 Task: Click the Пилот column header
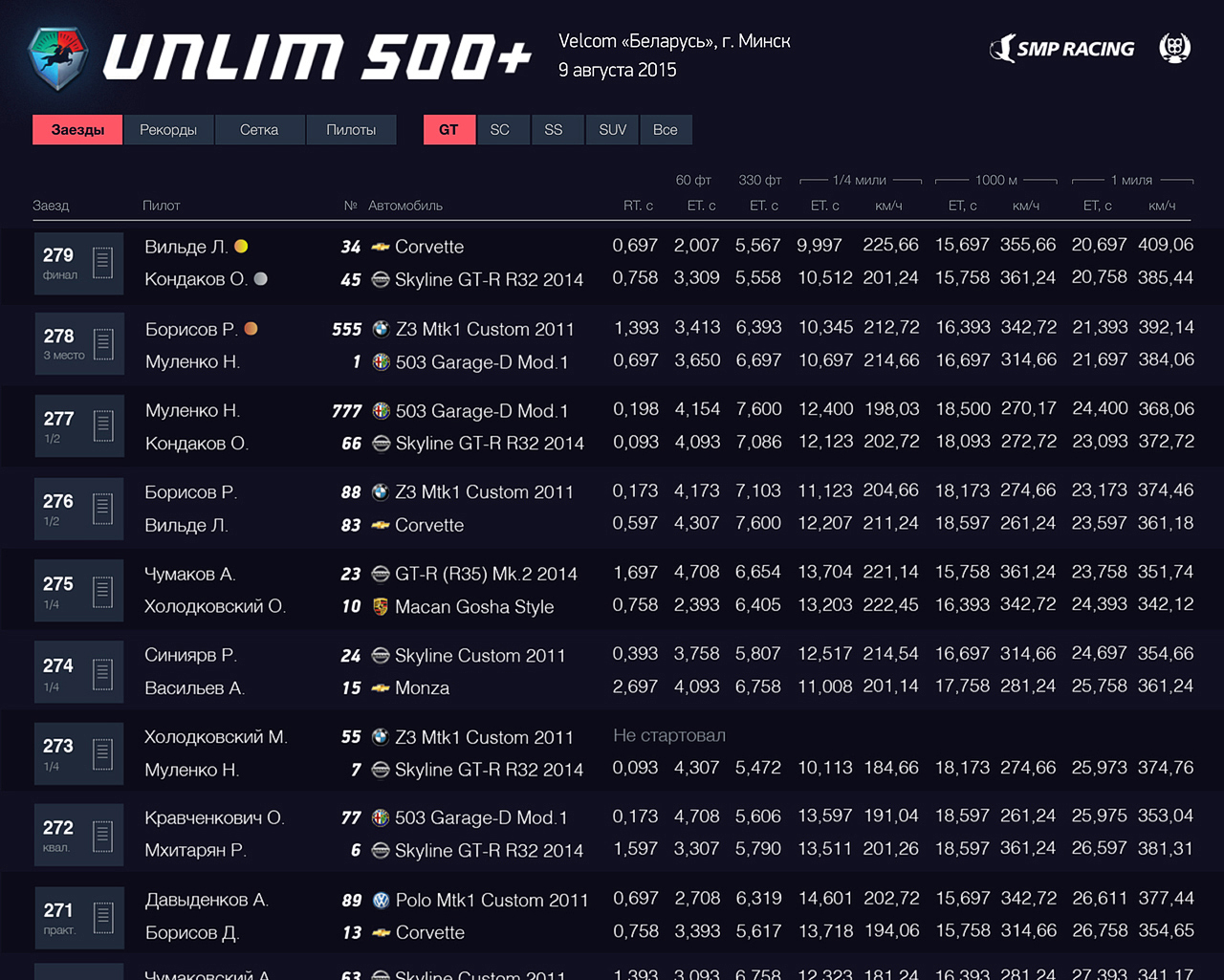[161, 206]
